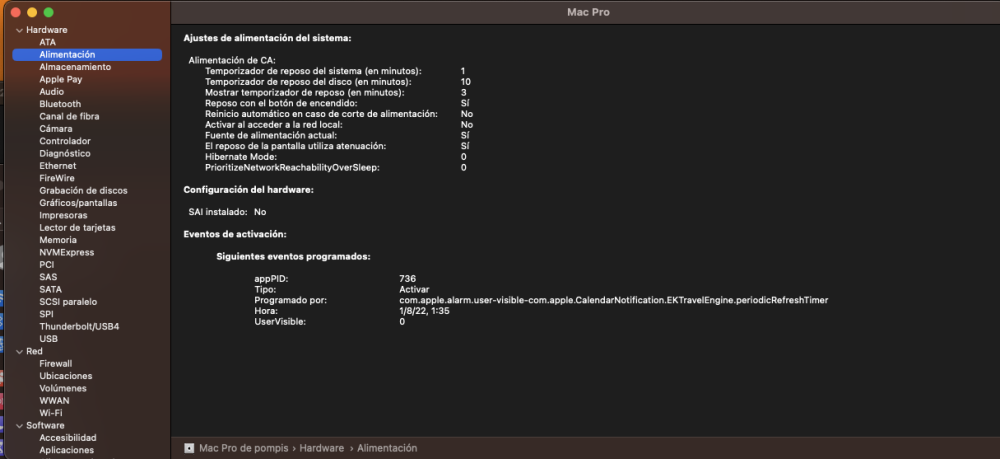Minimize window with yellow button

[32, 12]
